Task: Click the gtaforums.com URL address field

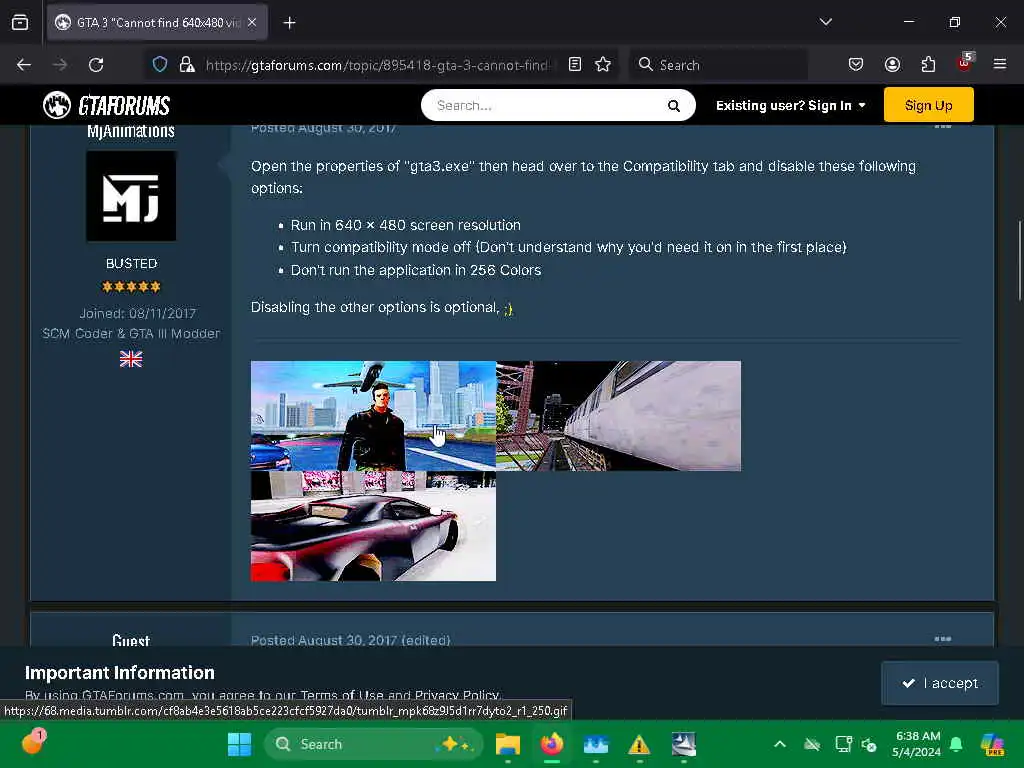Action: click(x=379, y=65)
